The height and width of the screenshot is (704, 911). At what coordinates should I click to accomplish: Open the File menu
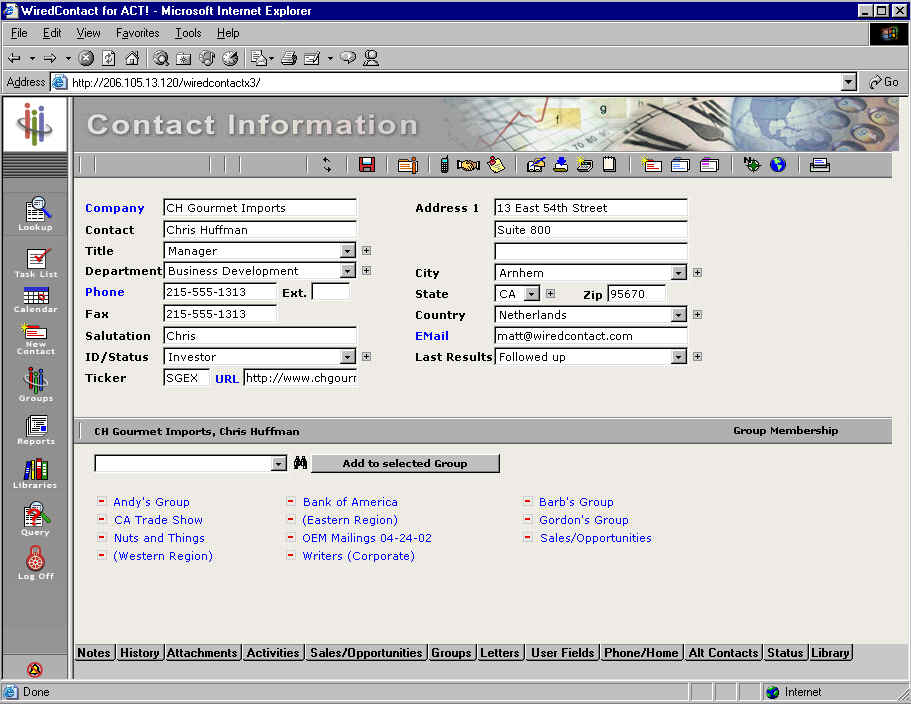(x=19, y=33)
